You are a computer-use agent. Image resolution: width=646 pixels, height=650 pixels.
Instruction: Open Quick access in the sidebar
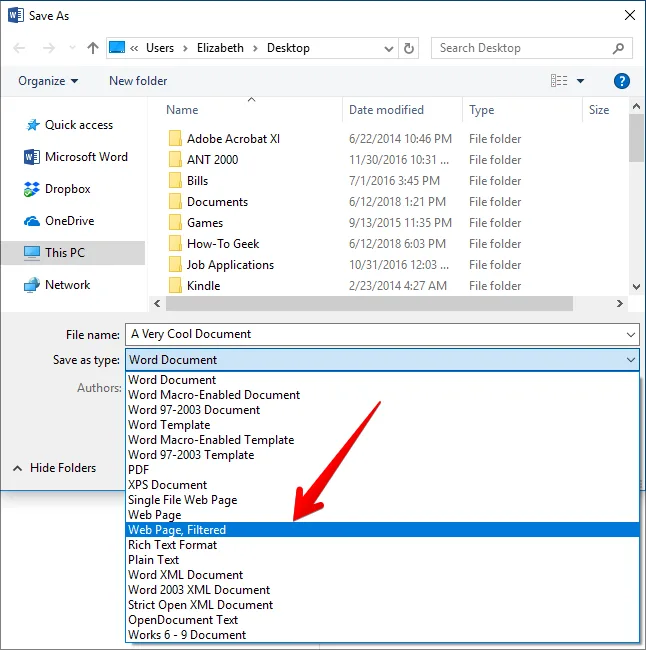pos(78,125)
